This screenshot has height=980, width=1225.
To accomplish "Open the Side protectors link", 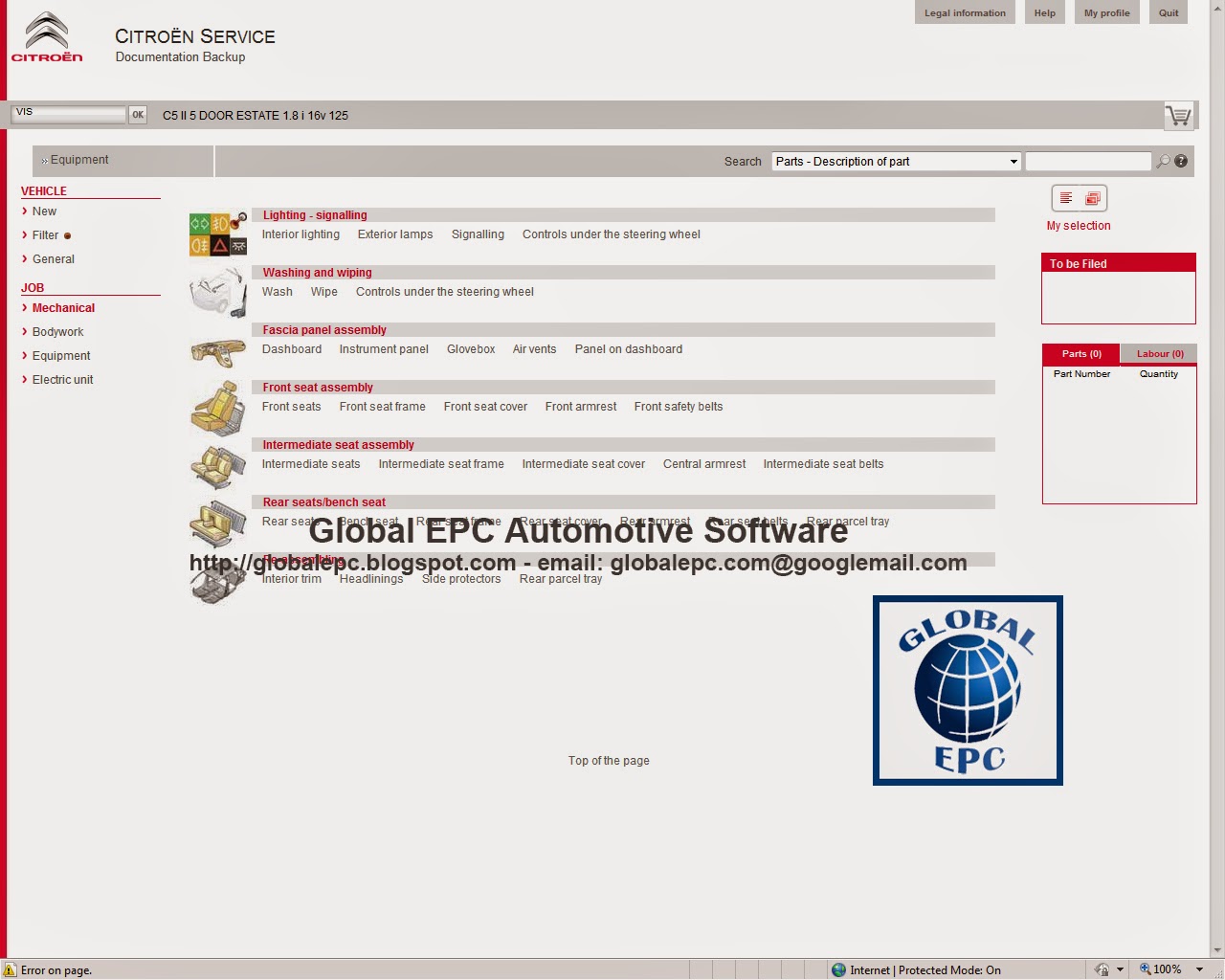I will [x=461, y=579].
